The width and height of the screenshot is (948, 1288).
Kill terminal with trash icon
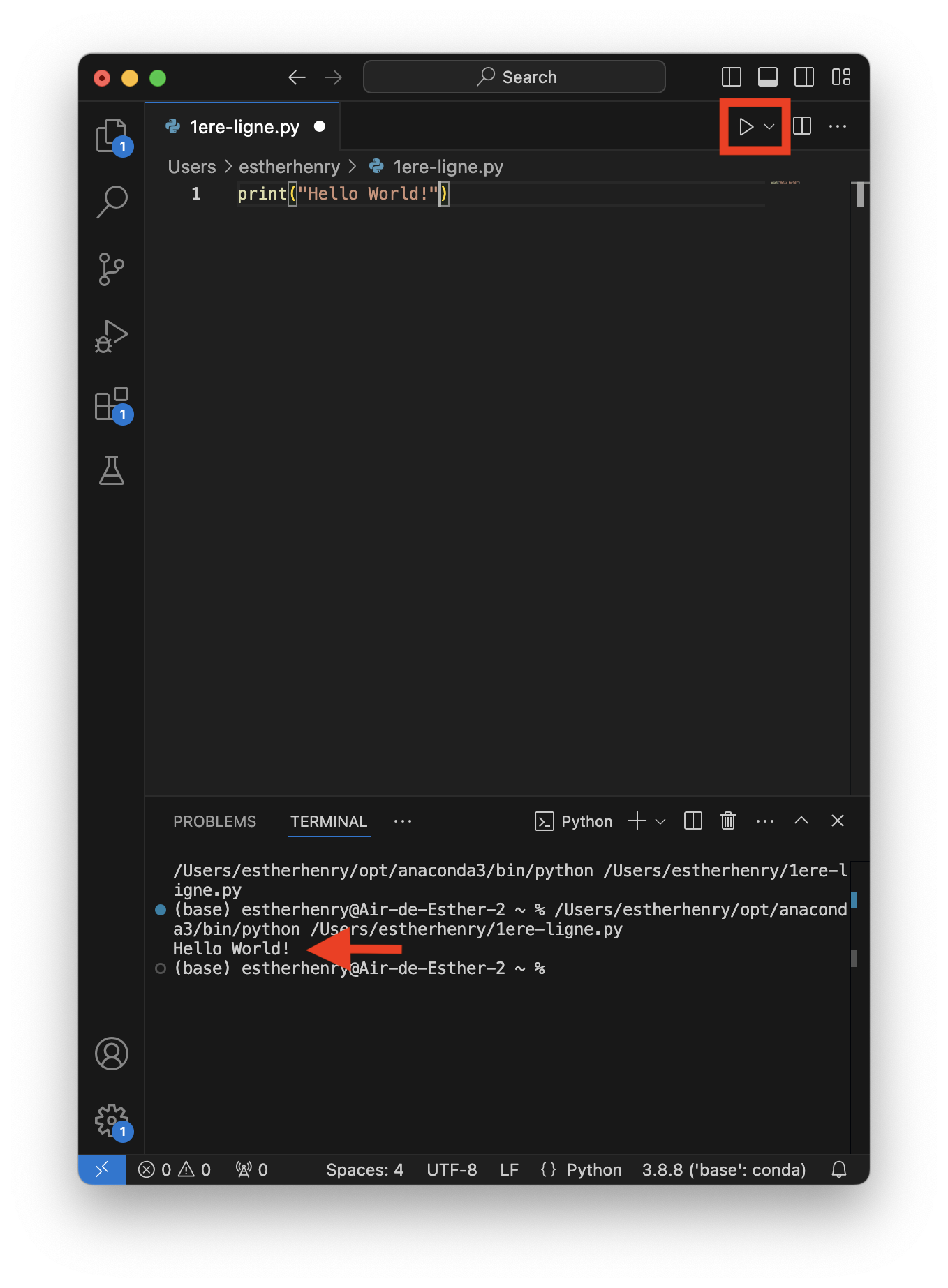728,821
